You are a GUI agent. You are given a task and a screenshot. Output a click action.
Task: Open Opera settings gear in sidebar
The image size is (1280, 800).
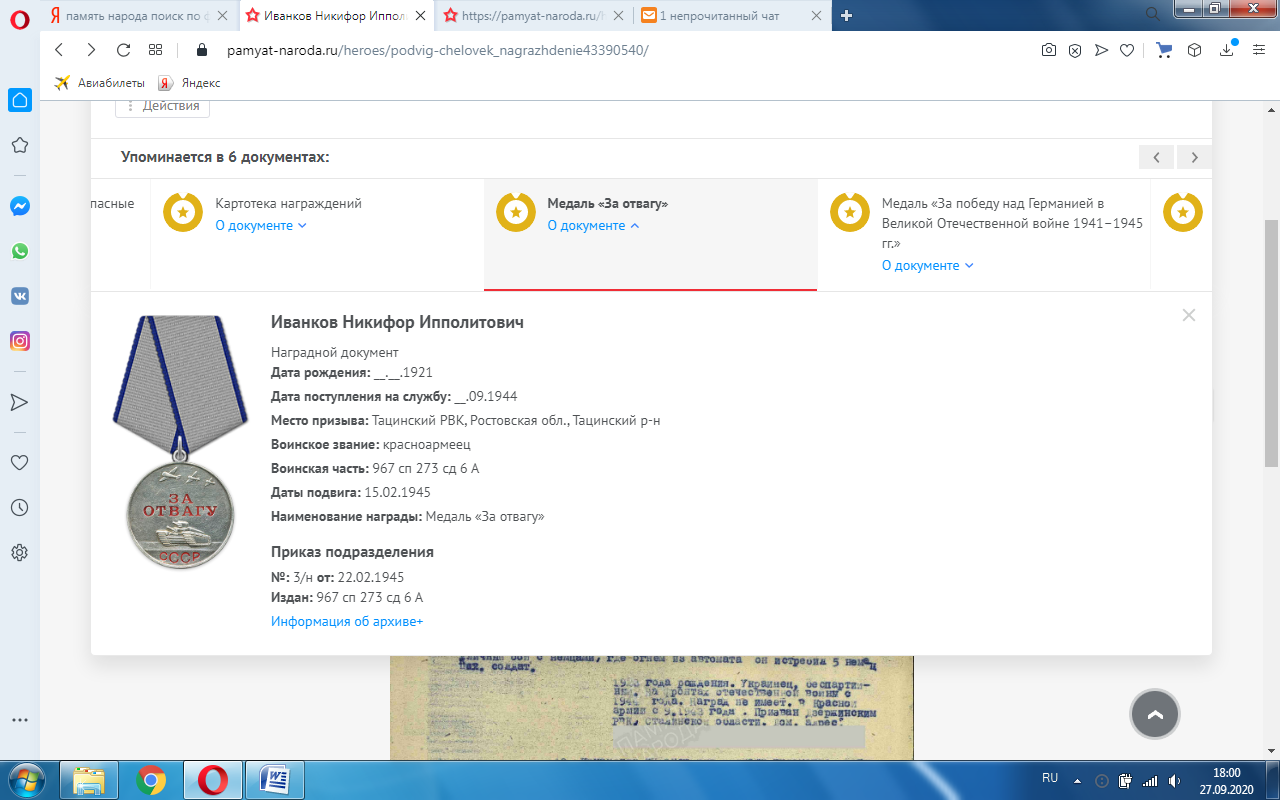[19, 552]
